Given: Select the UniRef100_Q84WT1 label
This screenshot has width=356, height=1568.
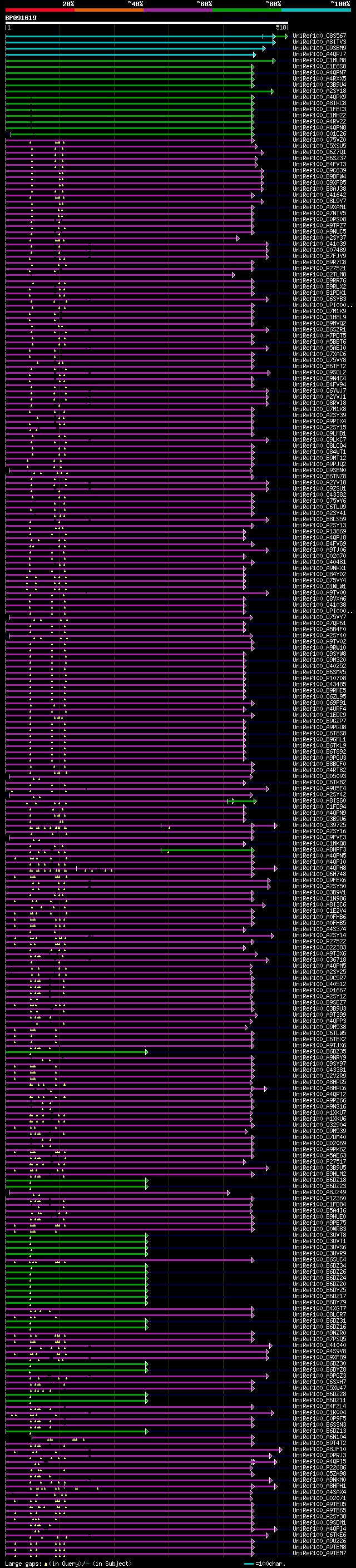Looking at the screenshot, I should [319, 452].
